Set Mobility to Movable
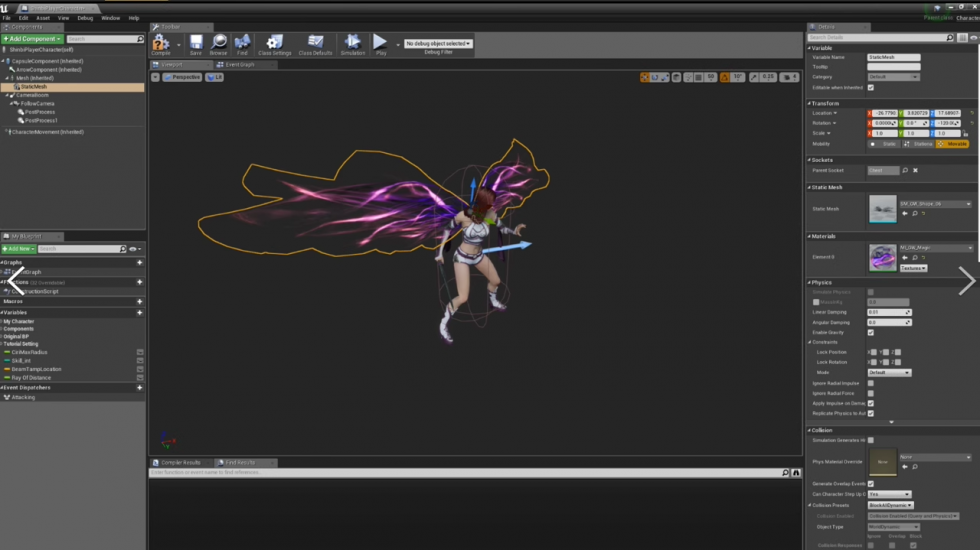The height and width of the screenshot is (550, 980). pos(952,144)
